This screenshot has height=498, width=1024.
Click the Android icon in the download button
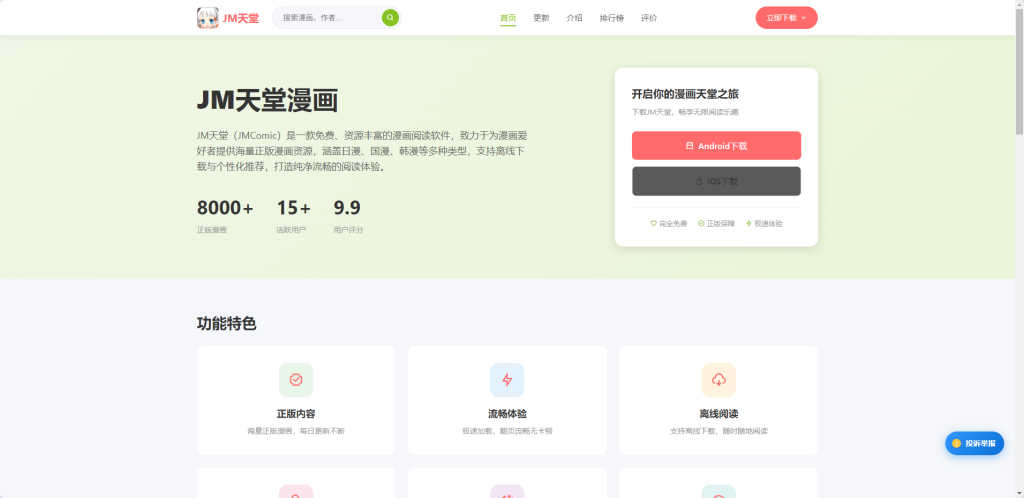[690, 146]
